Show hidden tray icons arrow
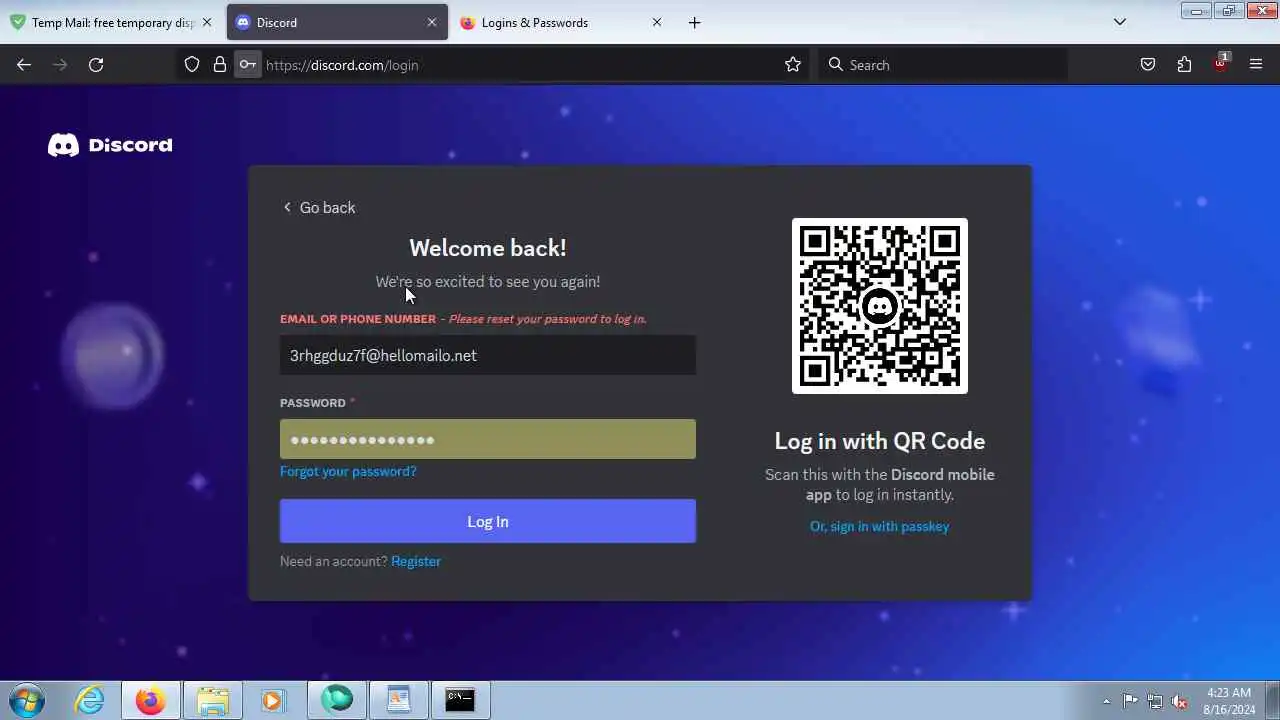 pyautogui.click(x=1106, y=701)
